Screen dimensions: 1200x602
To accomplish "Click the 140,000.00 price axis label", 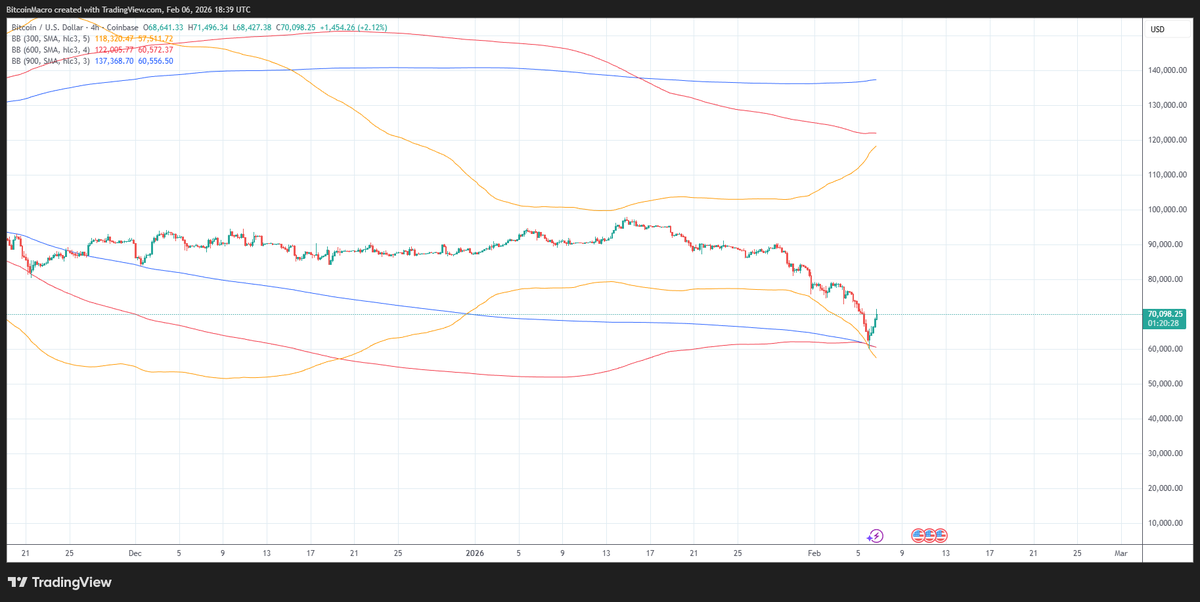I will coord(1166,70).
